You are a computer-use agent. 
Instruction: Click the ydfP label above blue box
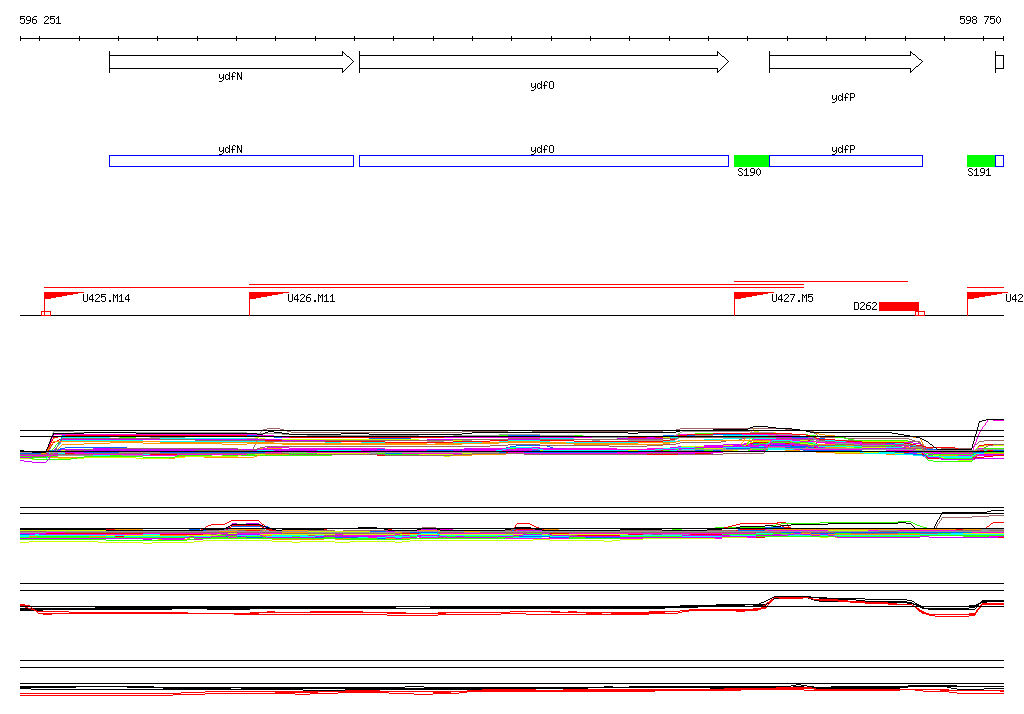(843, 150)
